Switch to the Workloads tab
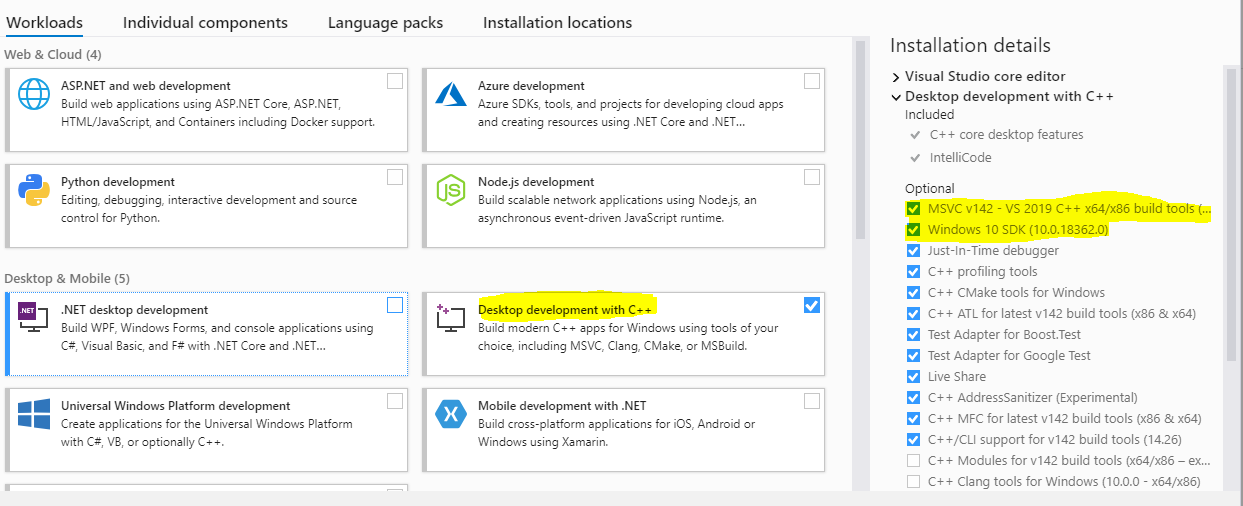The width and height of the screenshot is (1243, 506). coord(44,22)
